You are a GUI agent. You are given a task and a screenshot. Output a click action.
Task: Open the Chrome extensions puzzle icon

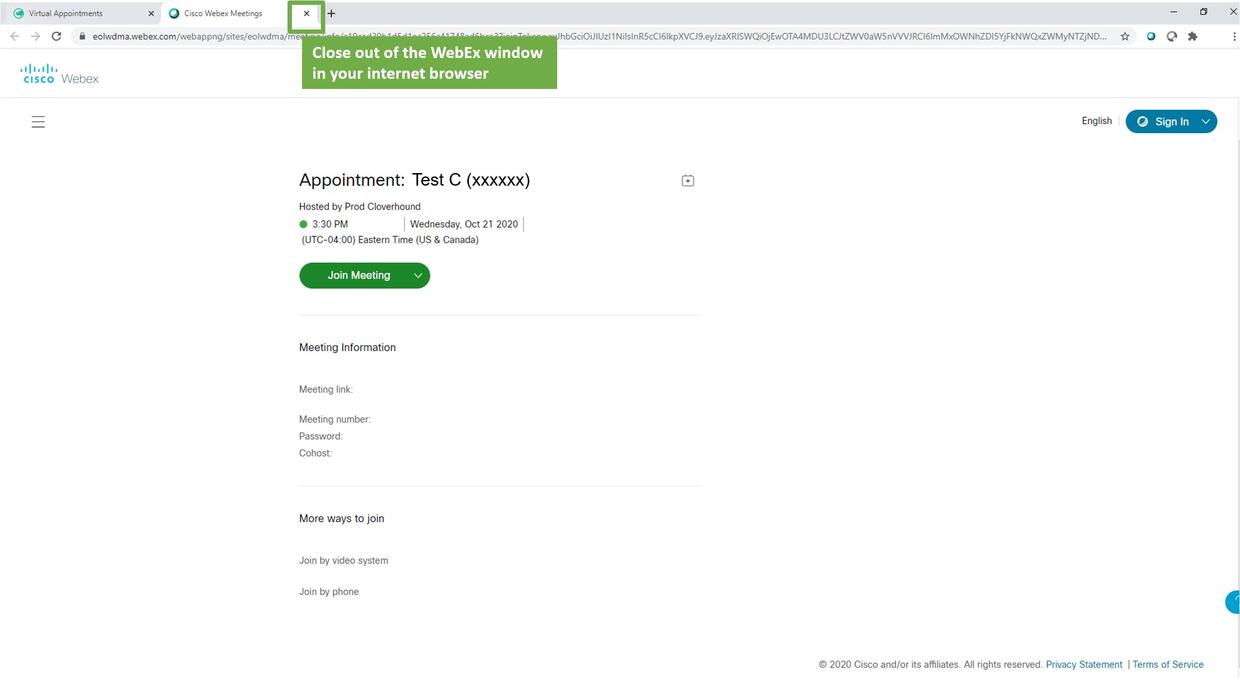point(1192,36)
